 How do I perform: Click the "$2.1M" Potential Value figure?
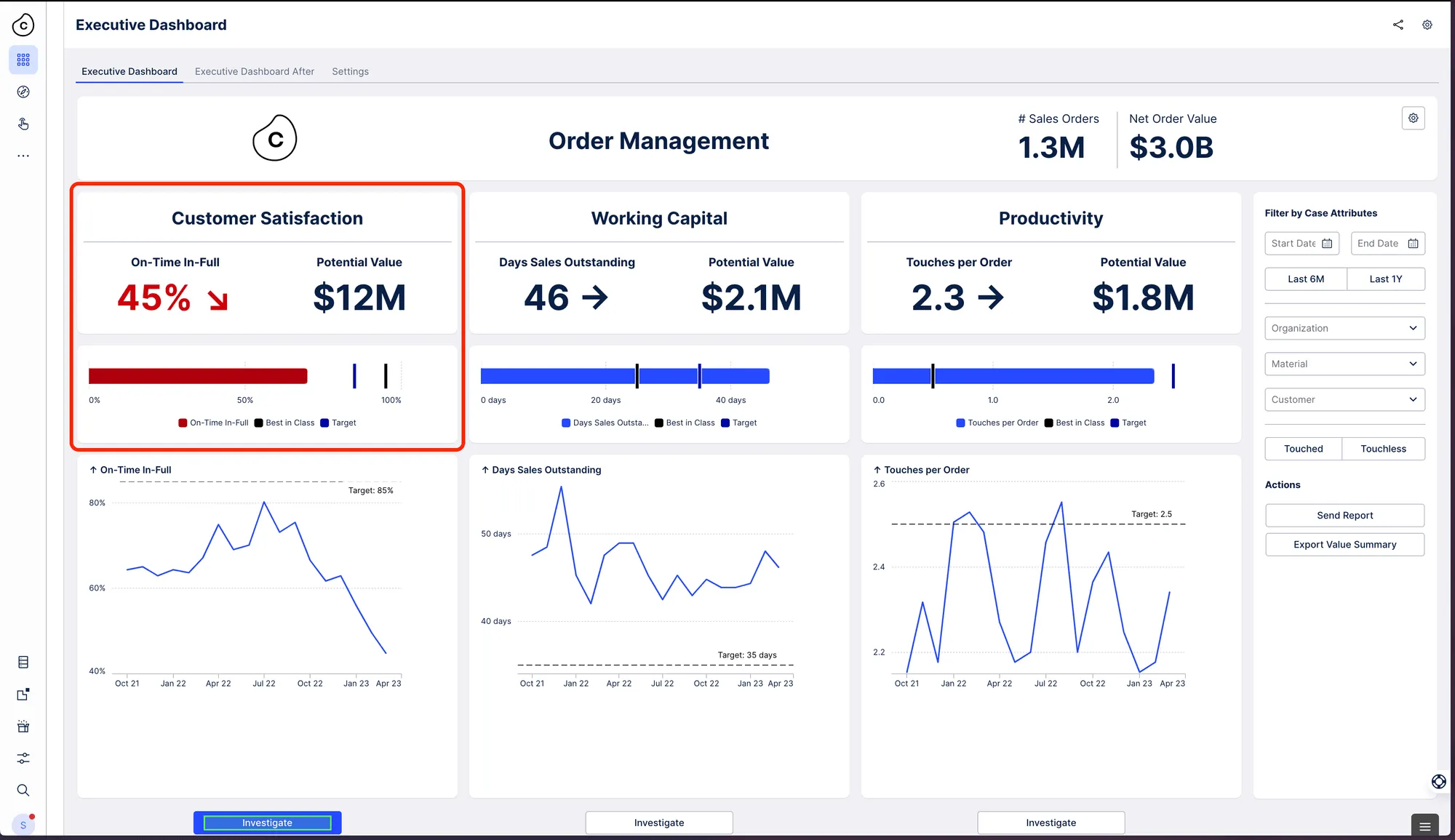752,297
